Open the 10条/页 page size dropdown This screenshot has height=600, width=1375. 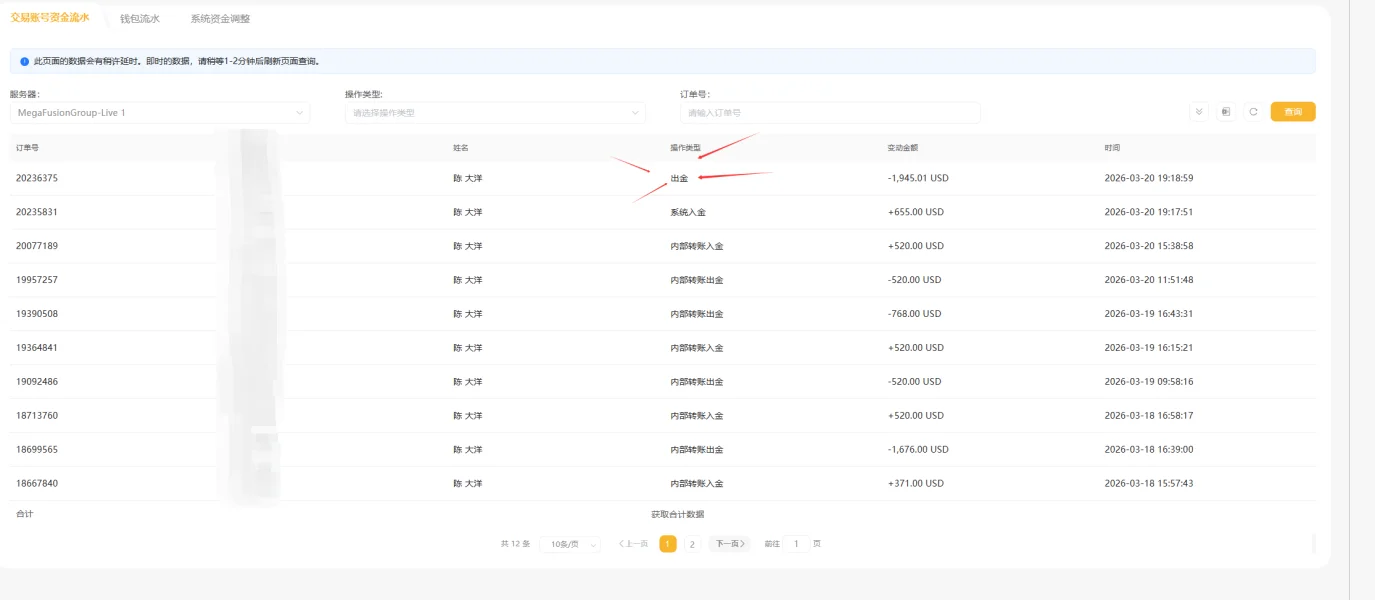570,544
